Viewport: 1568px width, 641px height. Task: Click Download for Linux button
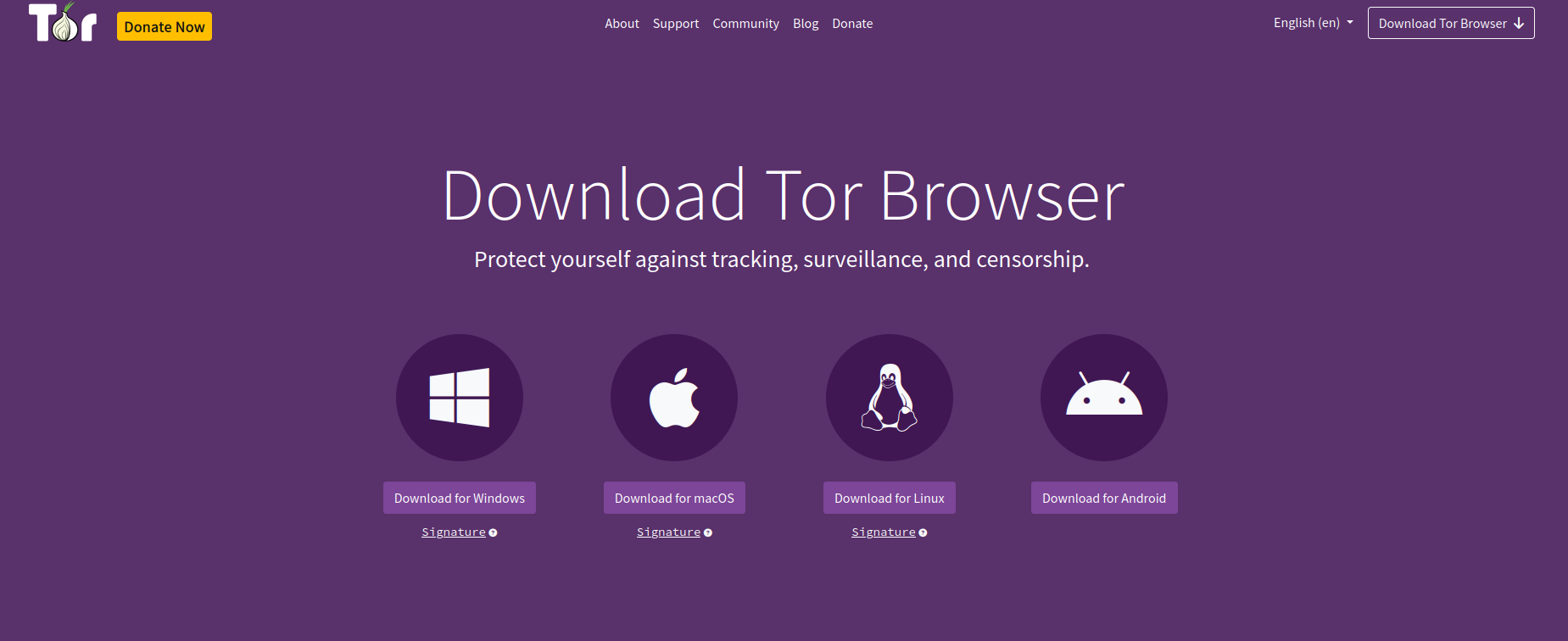tap(890, 498)
